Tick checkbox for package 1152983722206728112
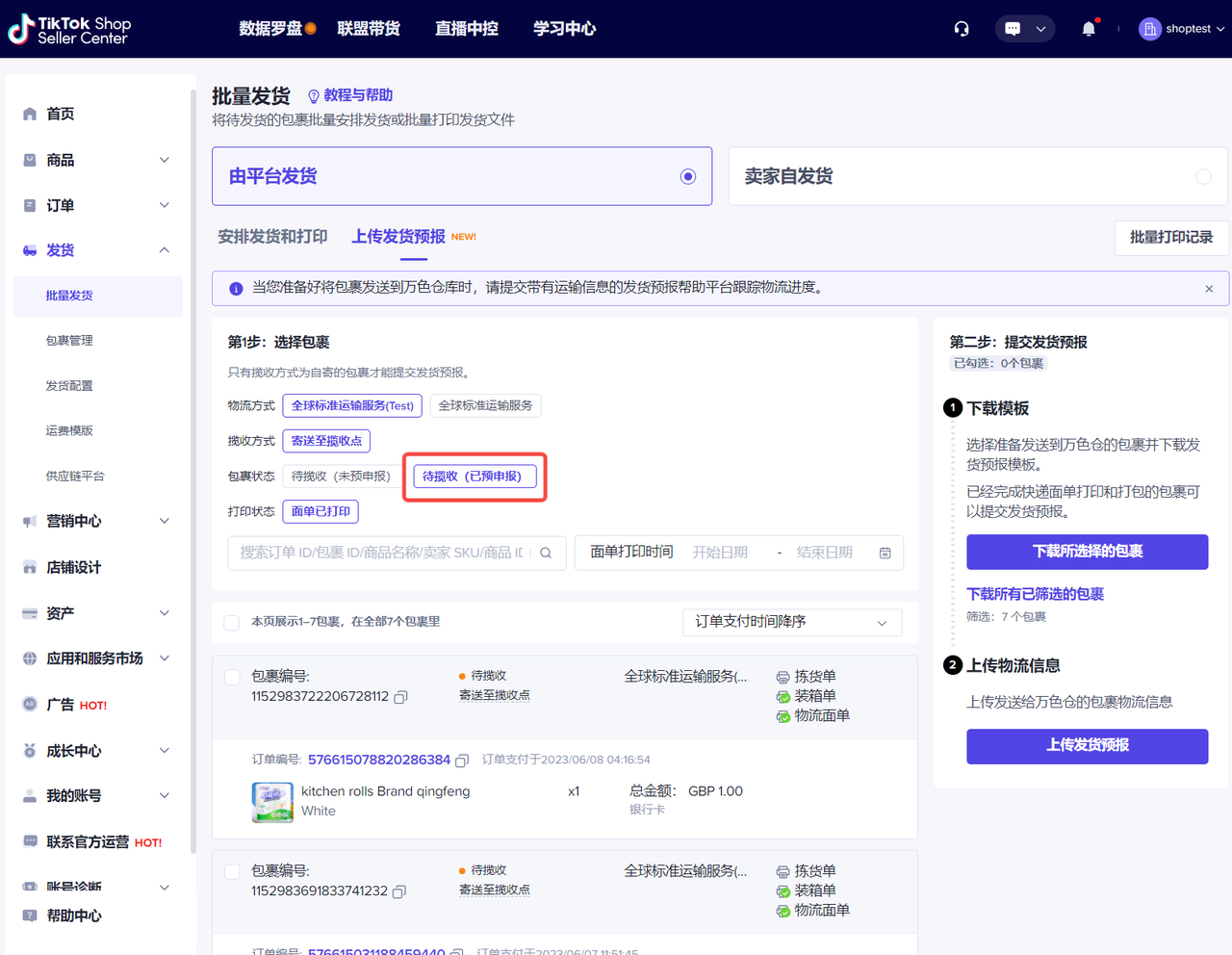This screenshot has height=955, width=1232. coord(232,677)
